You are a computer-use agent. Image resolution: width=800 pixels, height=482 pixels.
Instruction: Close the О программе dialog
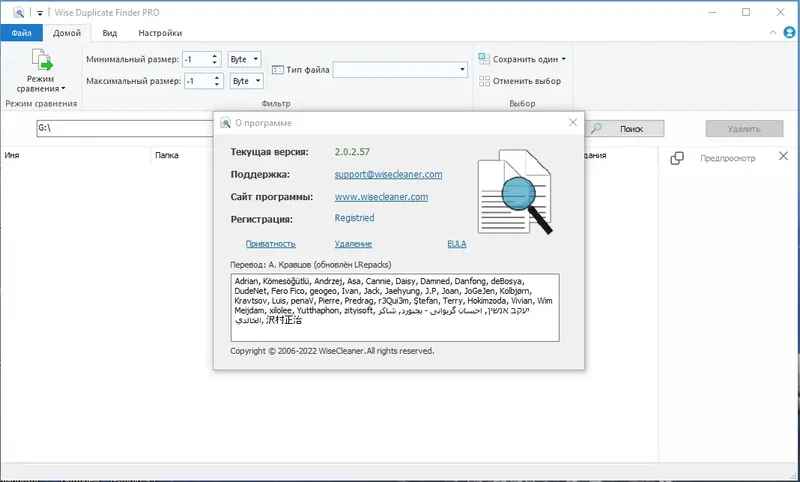(572, 122)
